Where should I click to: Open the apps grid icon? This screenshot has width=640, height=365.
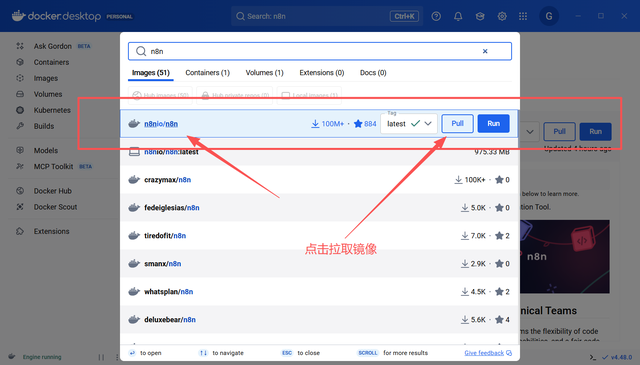point(523,16)
